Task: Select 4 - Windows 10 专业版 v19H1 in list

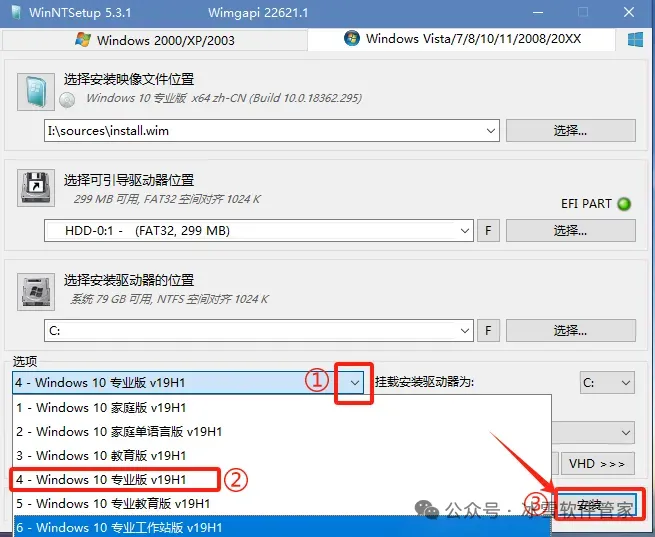Action: tap(282, 479)
